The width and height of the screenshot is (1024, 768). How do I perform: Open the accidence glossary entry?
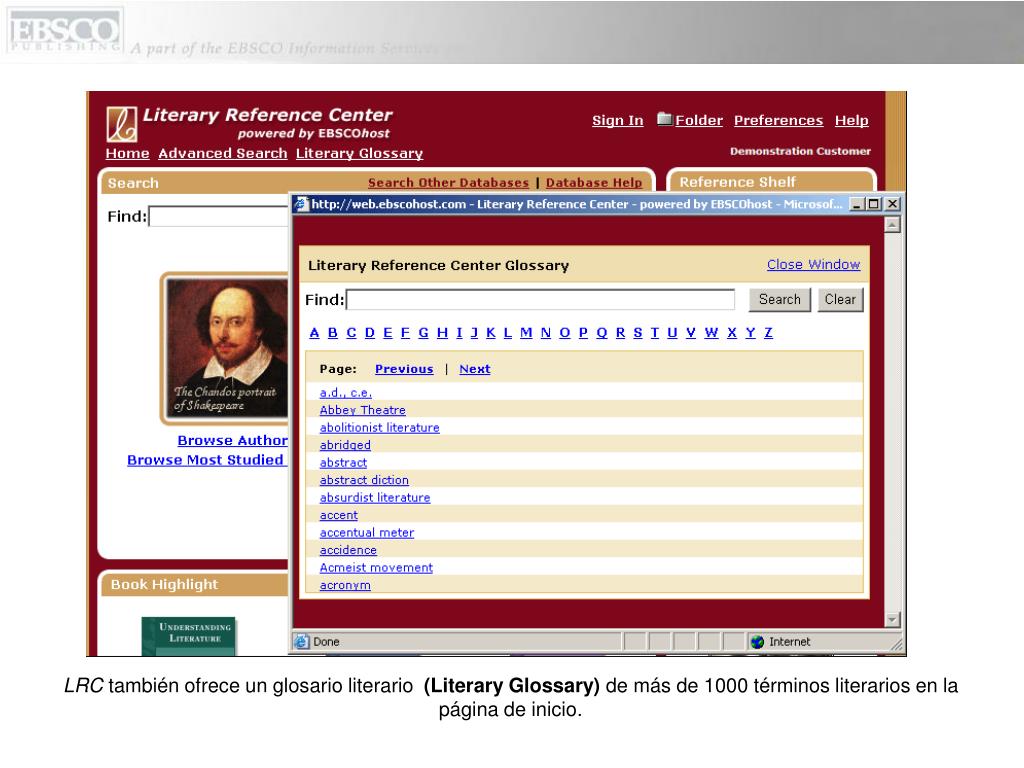tap(348, 551)
